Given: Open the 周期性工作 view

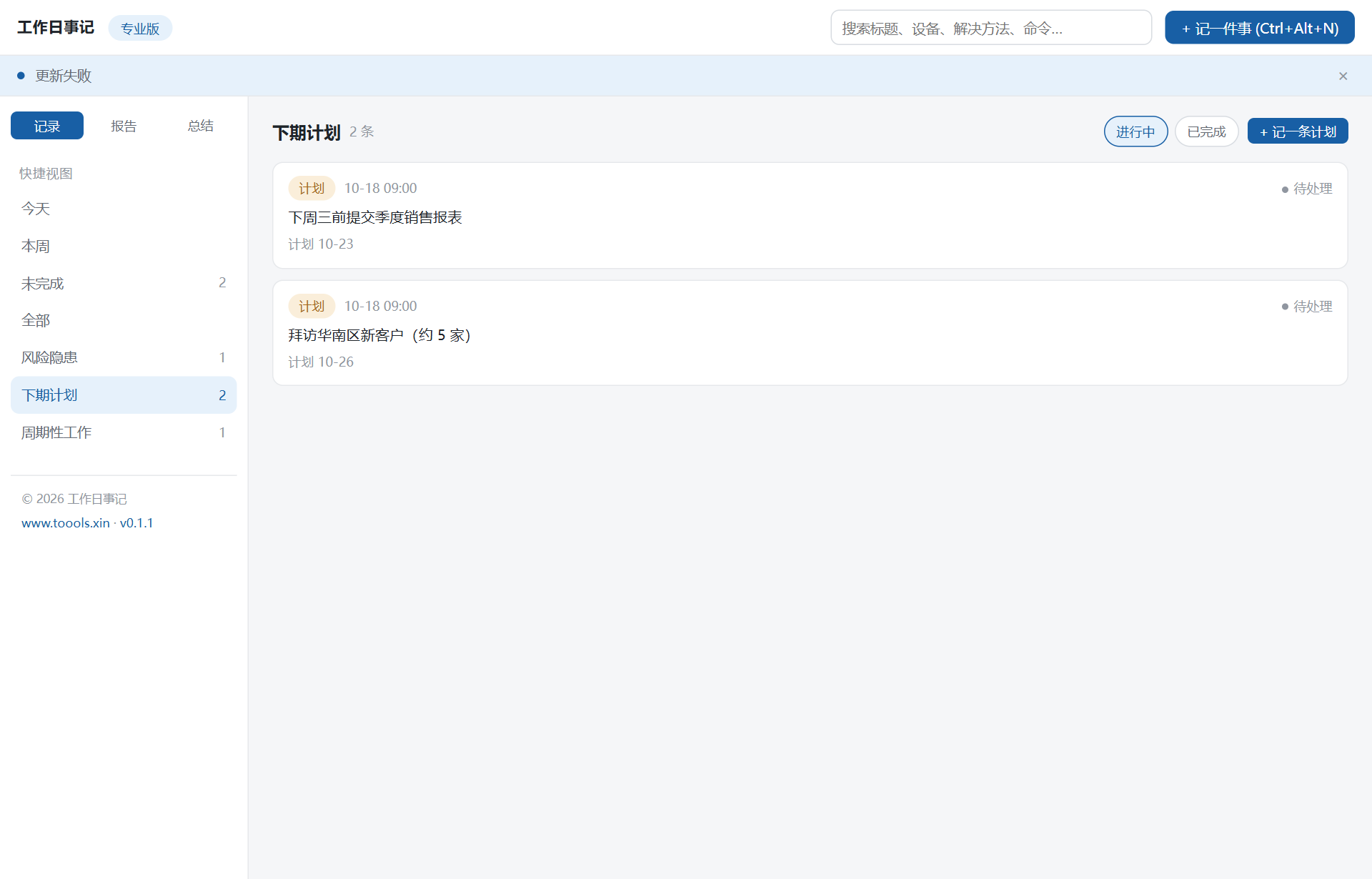Looking at the screenshot, I should point(124,432).
